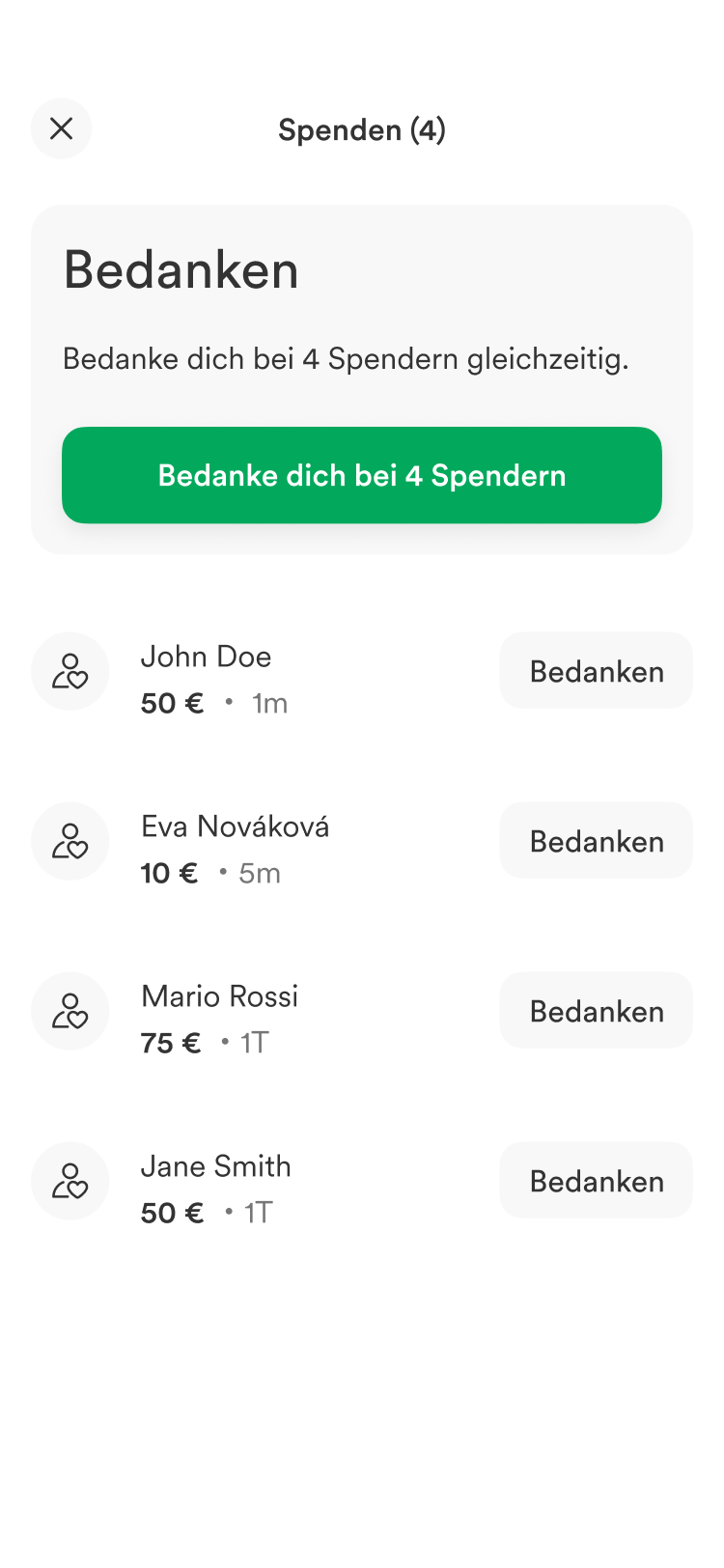Click Jane Smith's donor avatar icon
Viewport: 724px width, 1568px height.
[x=70, y=1181]
